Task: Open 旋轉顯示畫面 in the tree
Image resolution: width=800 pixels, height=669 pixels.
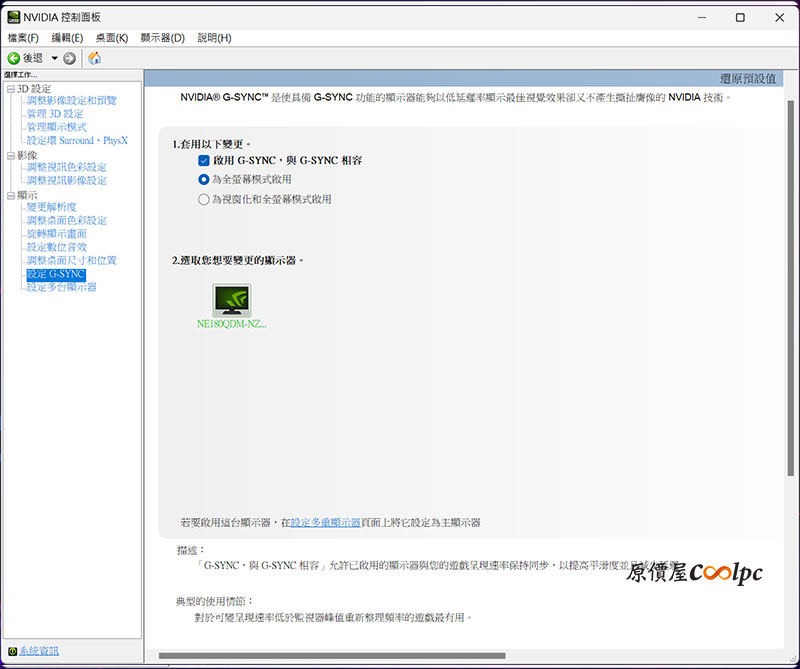Action: pyautogui.click(x=57, y=234)
